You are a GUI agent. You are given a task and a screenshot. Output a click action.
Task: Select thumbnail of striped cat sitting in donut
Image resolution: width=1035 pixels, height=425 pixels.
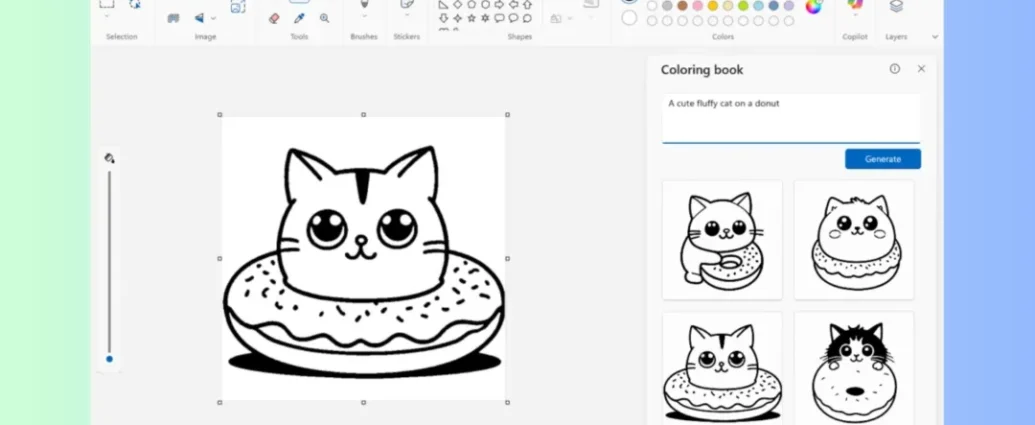pos(722,368)
